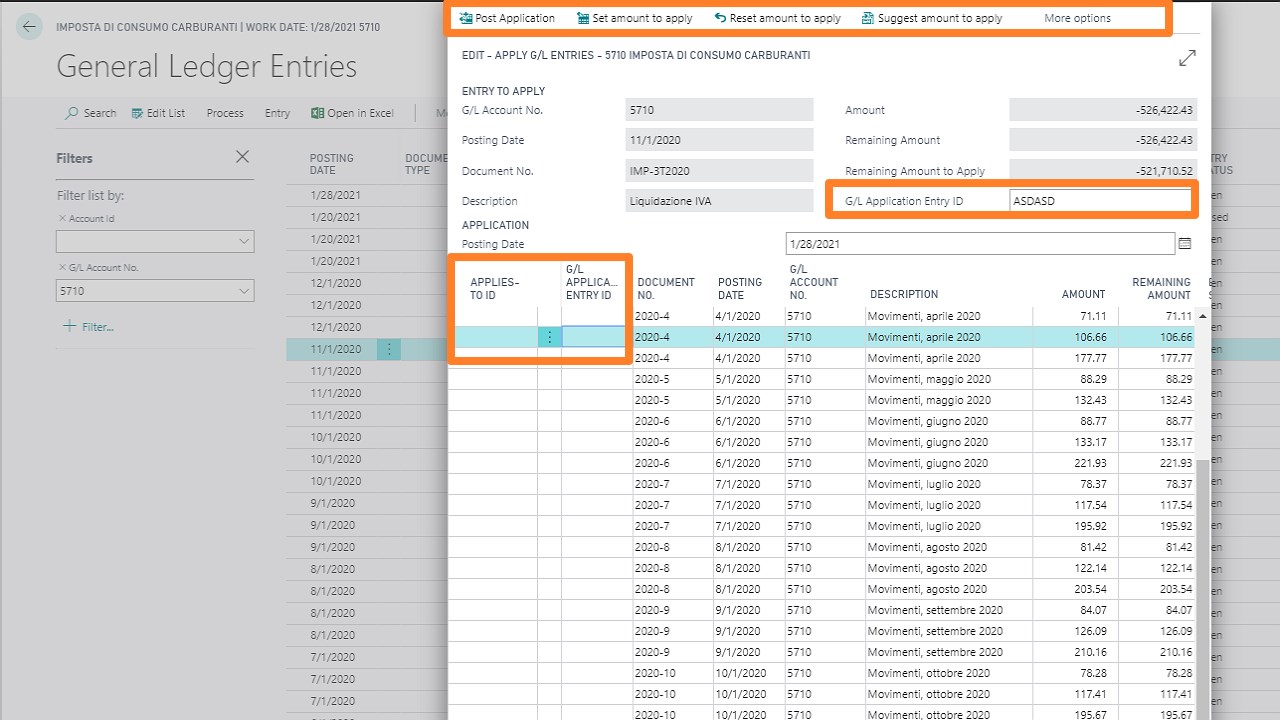Click the Search magnifier icon
The width and height of the screenshot is (1280, 720).
point(72,113)
